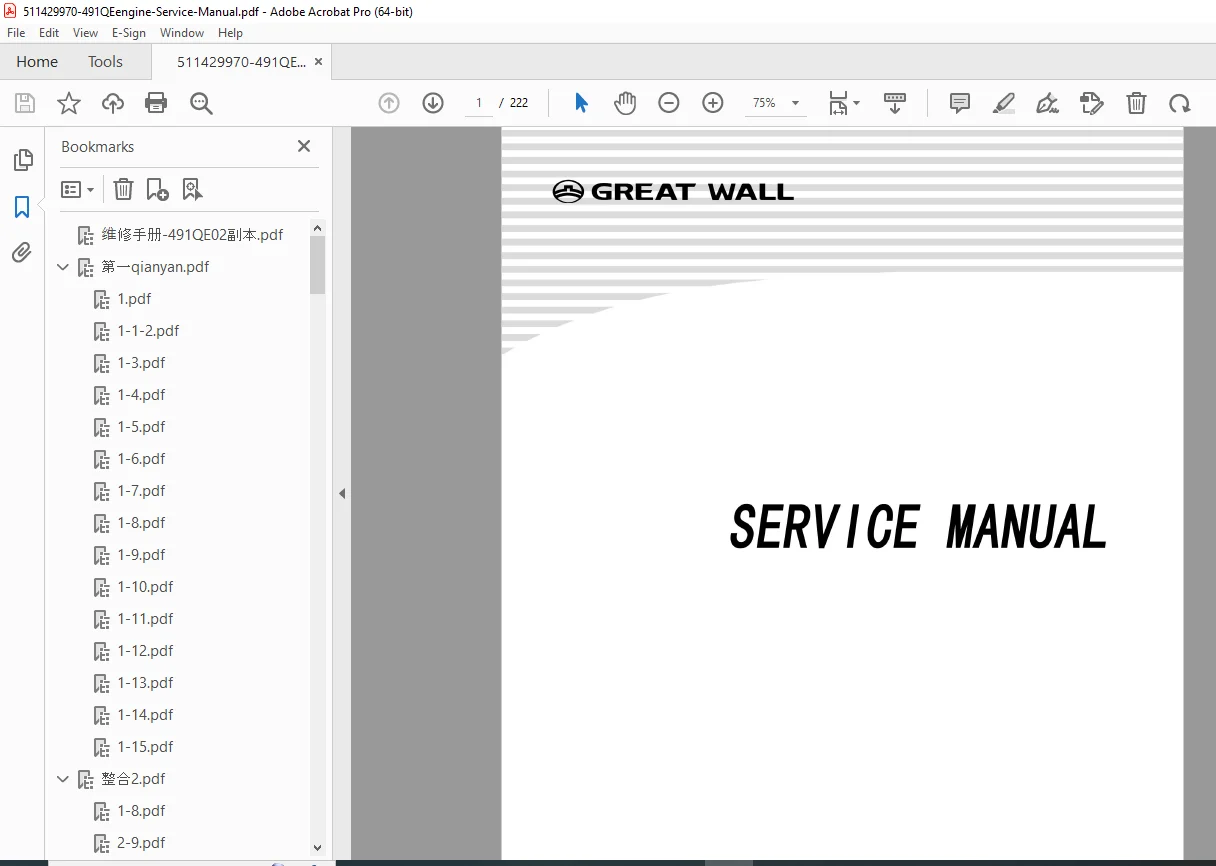The width and height of the screenshot is (1216, 866).
Task: Select the 1.pdf bookmark
Action: click(x=134, y=299)
